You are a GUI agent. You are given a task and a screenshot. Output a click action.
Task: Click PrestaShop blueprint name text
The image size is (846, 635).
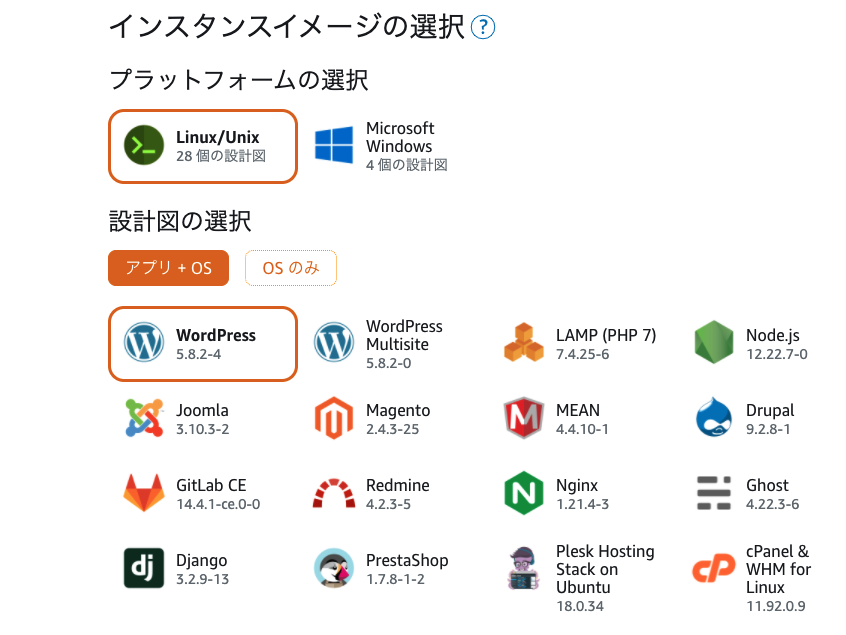point(407,561)
